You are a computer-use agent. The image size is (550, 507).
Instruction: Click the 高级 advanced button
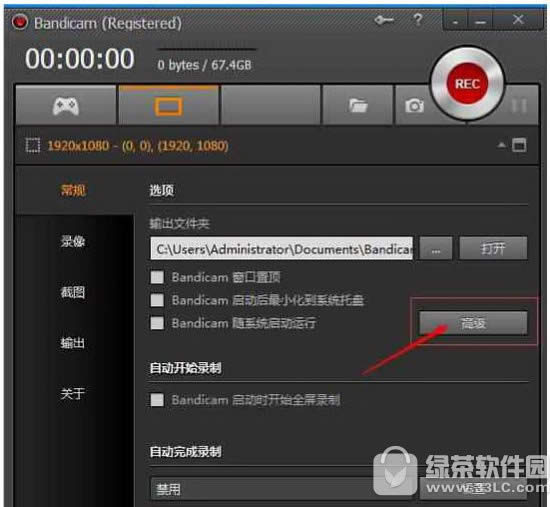473,323
